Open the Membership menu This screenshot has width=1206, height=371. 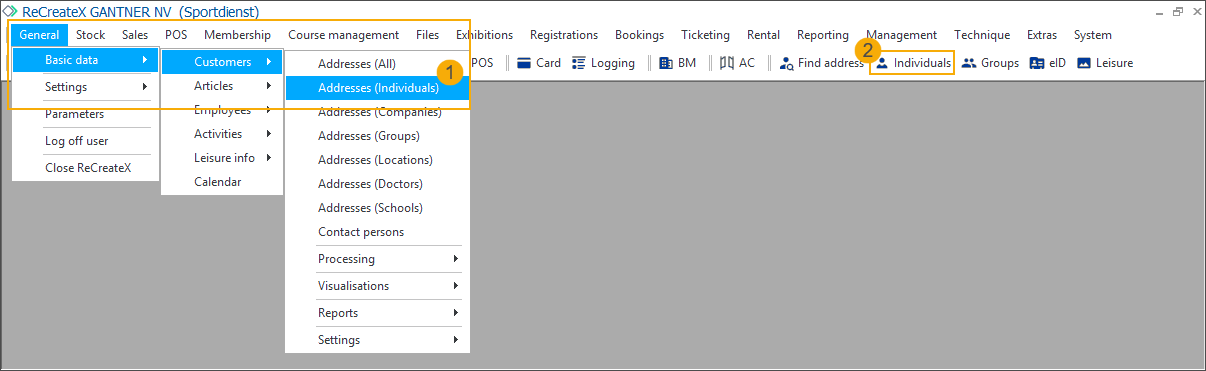237,35
